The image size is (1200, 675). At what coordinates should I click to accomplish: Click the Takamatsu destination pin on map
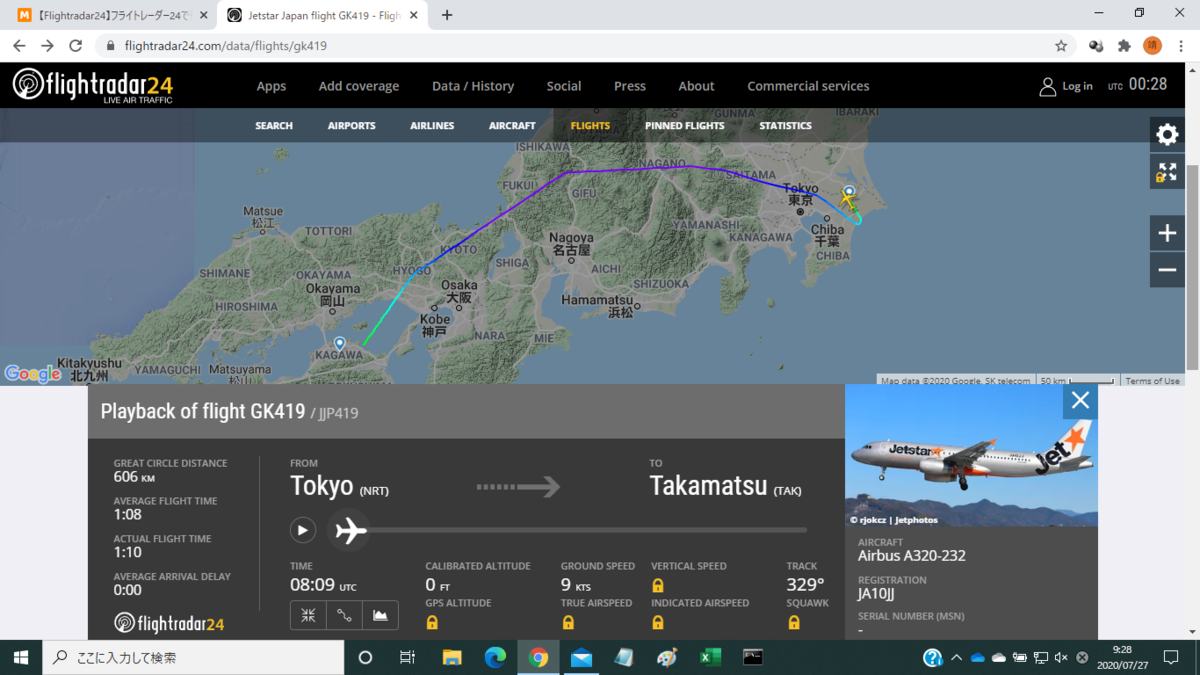click(x=340, y=344)
